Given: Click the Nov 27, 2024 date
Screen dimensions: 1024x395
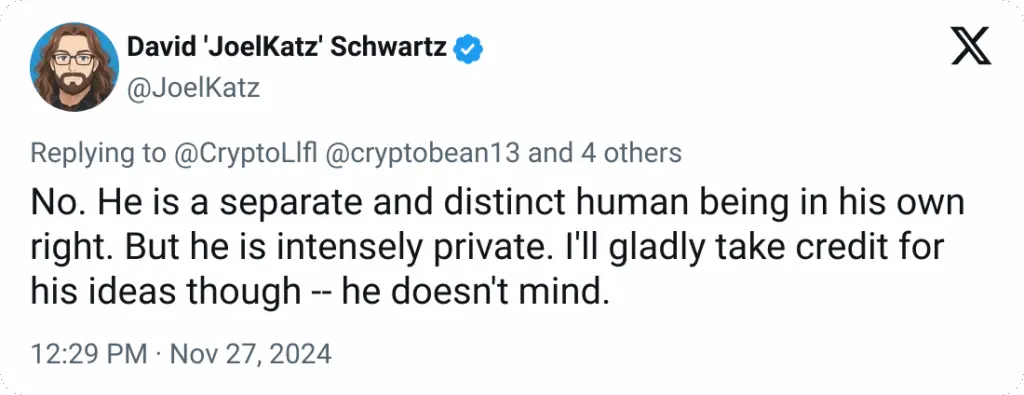Looking at the screenshot, I should pos(251,355).
